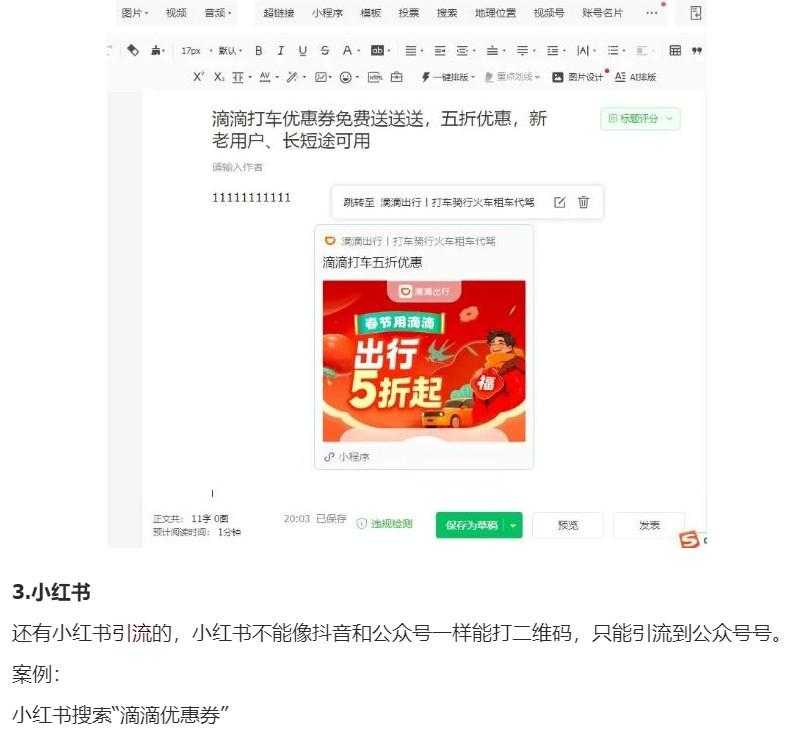The height and width of the screenshot is (734, 794).
Task: Expand the 保存为草稿 dropdown arrow
Action: (x=513, y=525)
